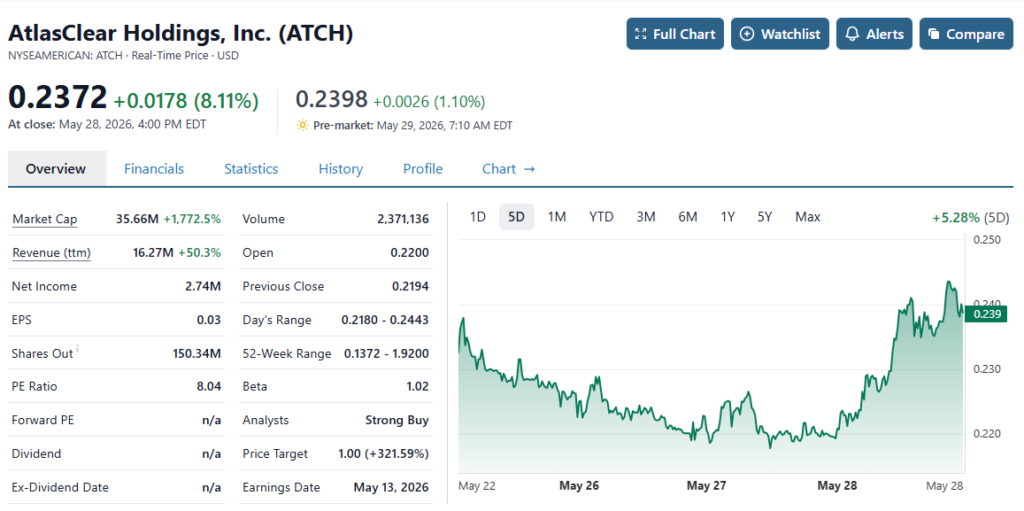This screenshot has width=1024, height=511.
Task: Click the Shares Out info icon
Action: tap(78, 348)
